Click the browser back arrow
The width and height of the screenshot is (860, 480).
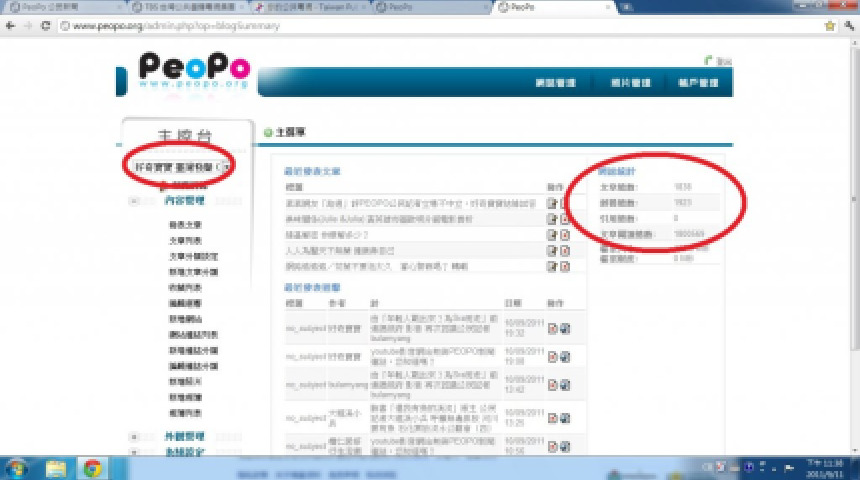[x=11, y=25]
